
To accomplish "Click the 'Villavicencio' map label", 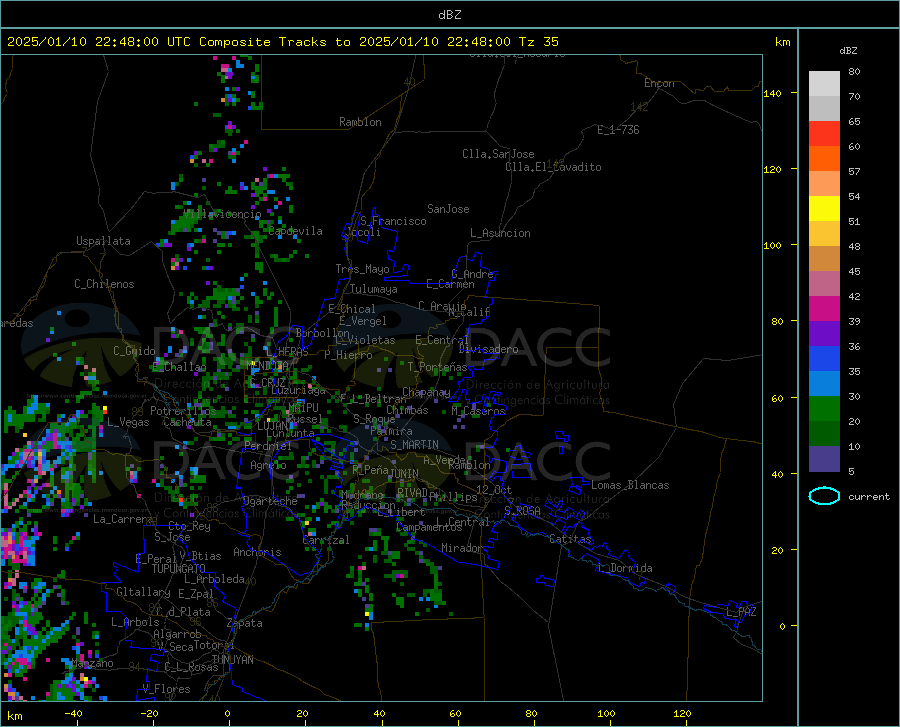I will pos(222,214).
